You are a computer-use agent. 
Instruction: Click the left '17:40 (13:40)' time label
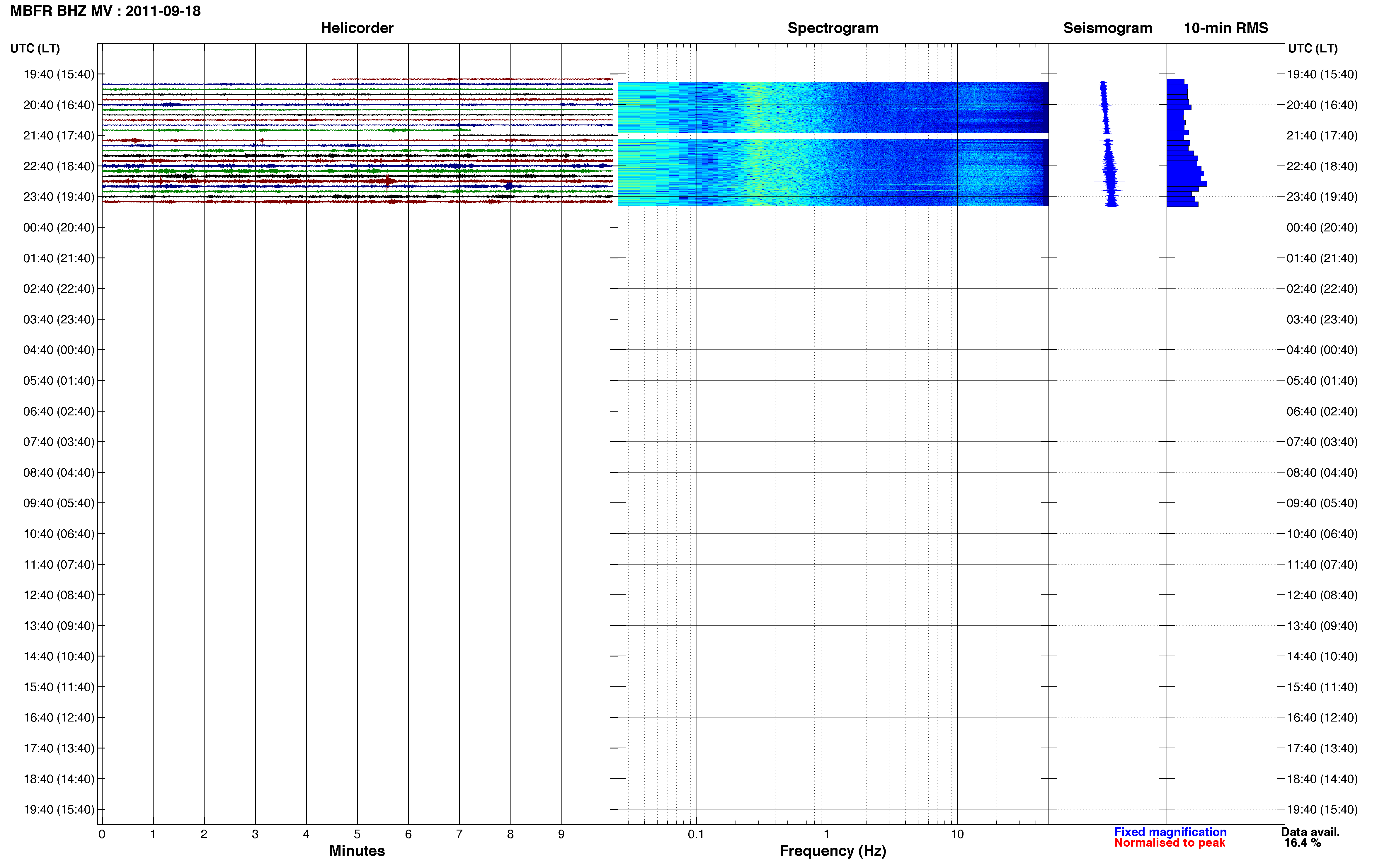pos(59,748)
